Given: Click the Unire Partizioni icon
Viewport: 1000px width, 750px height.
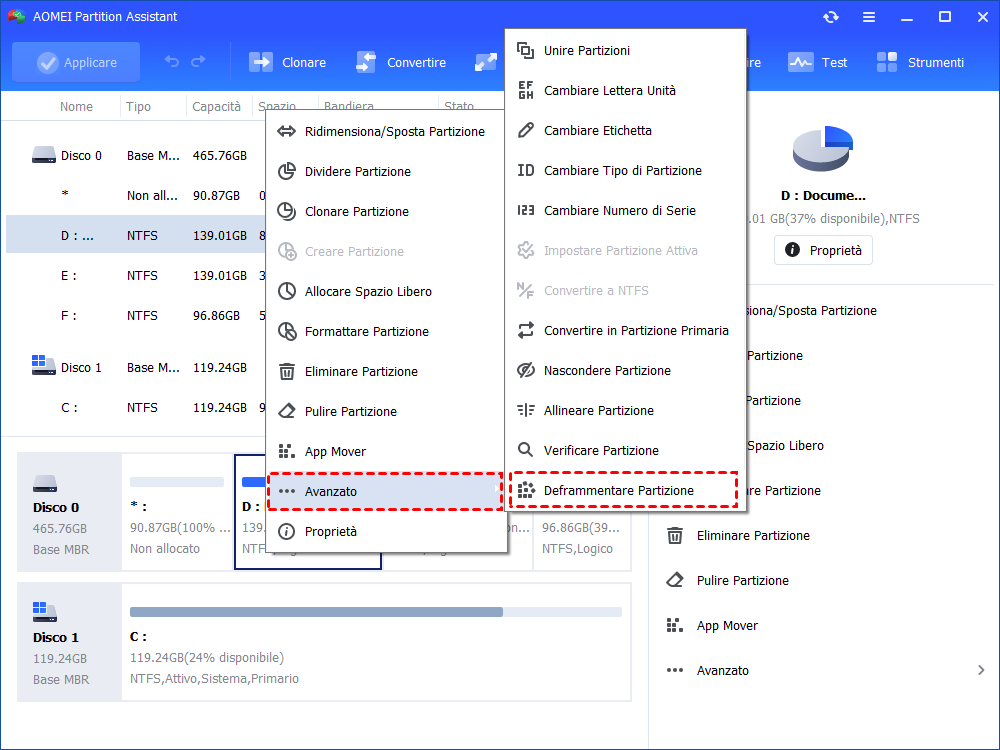Looking at the screenshot, I should tap(526, 50).
